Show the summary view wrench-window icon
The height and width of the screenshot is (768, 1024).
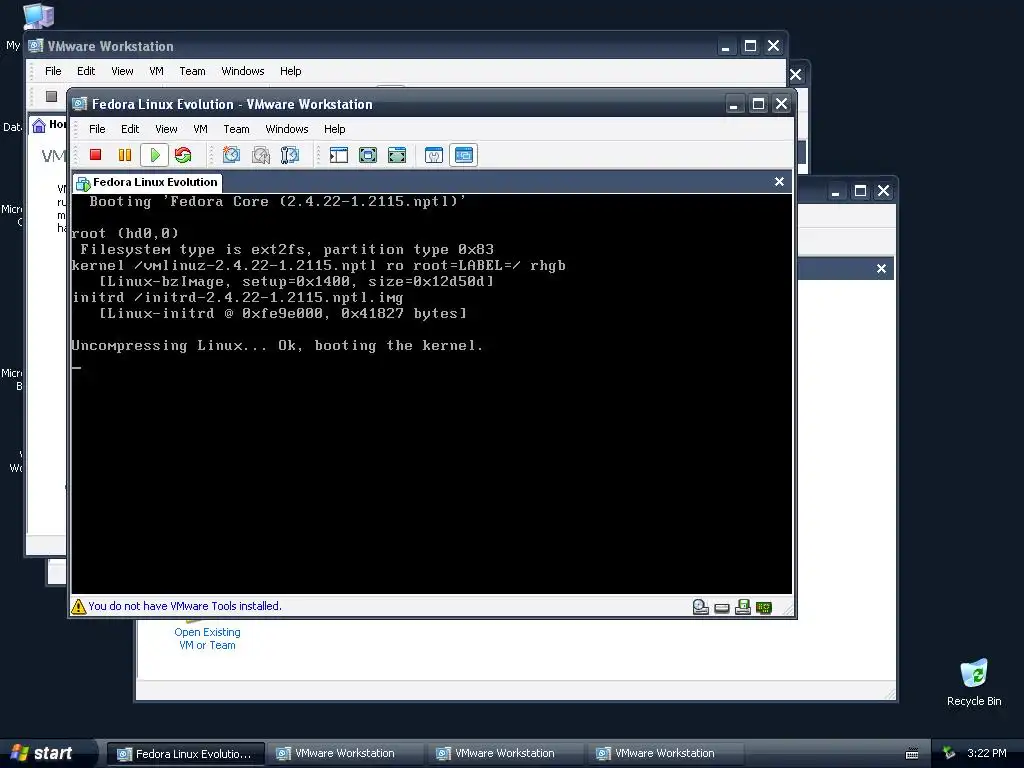coord(434,155)
